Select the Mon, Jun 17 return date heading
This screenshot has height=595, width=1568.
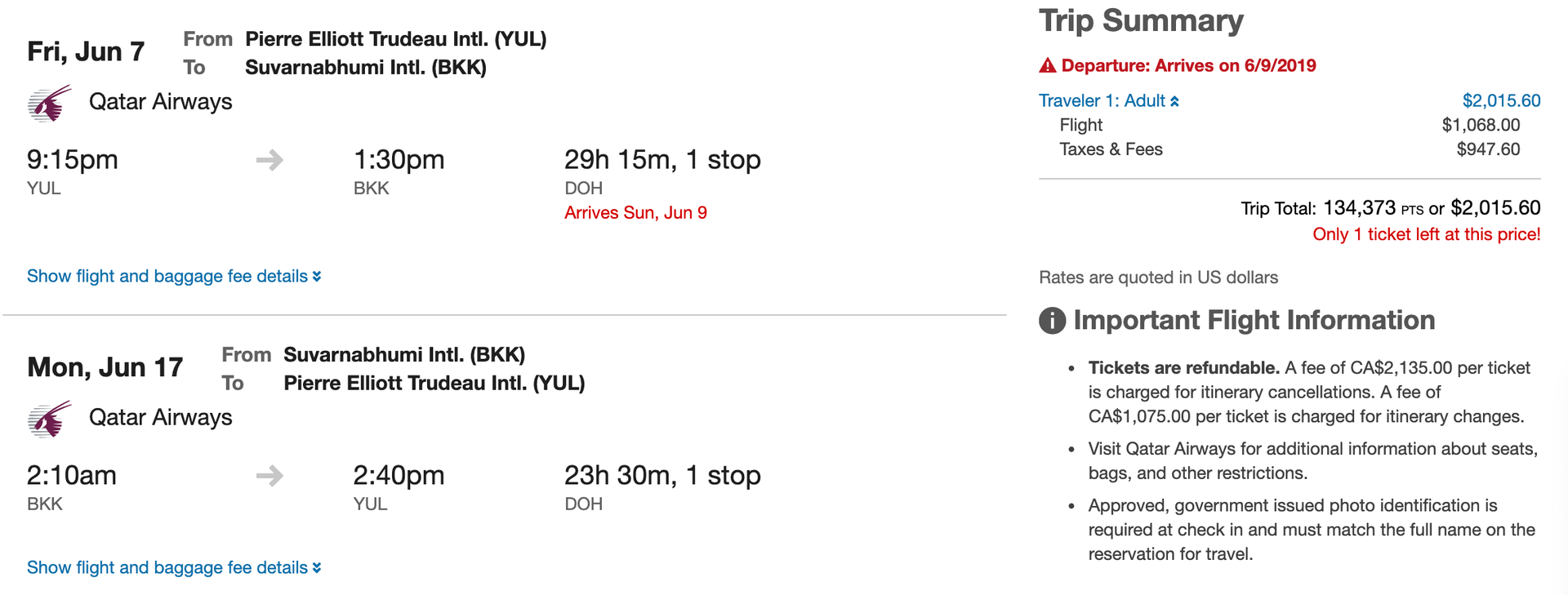click(x=105, y=366)
